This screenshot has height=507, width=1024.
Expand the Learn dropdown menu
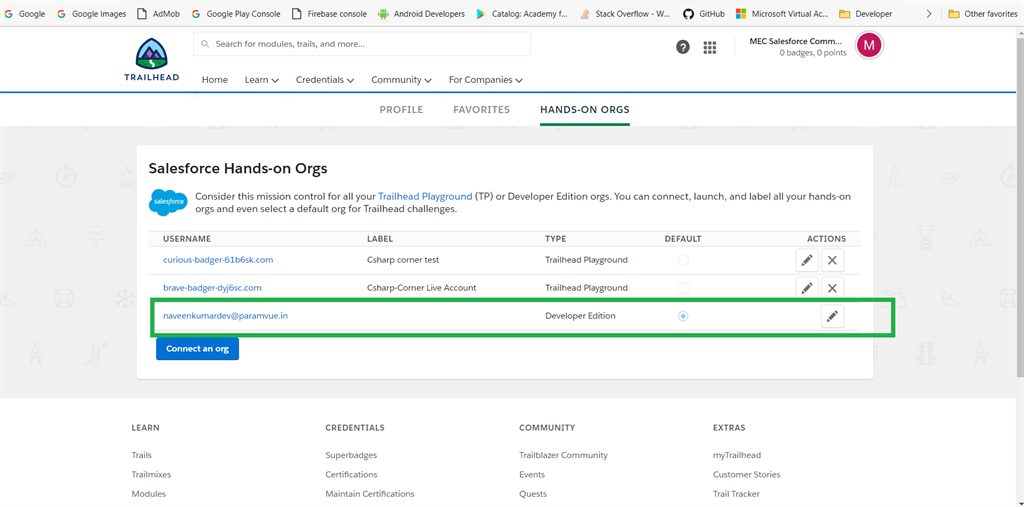click(x=261, y=80)
